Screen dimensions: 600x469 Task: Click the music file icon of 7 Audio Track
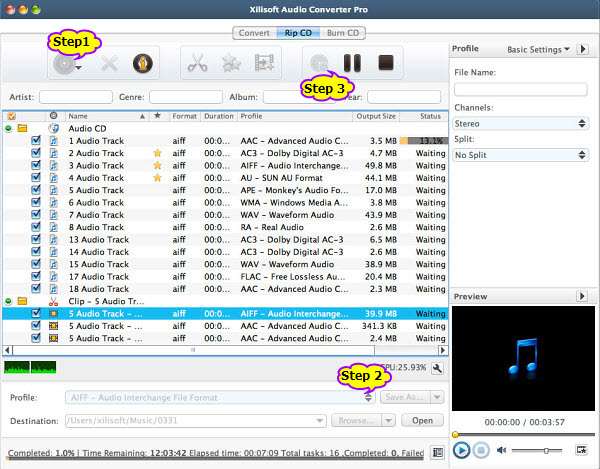[54, 215]
